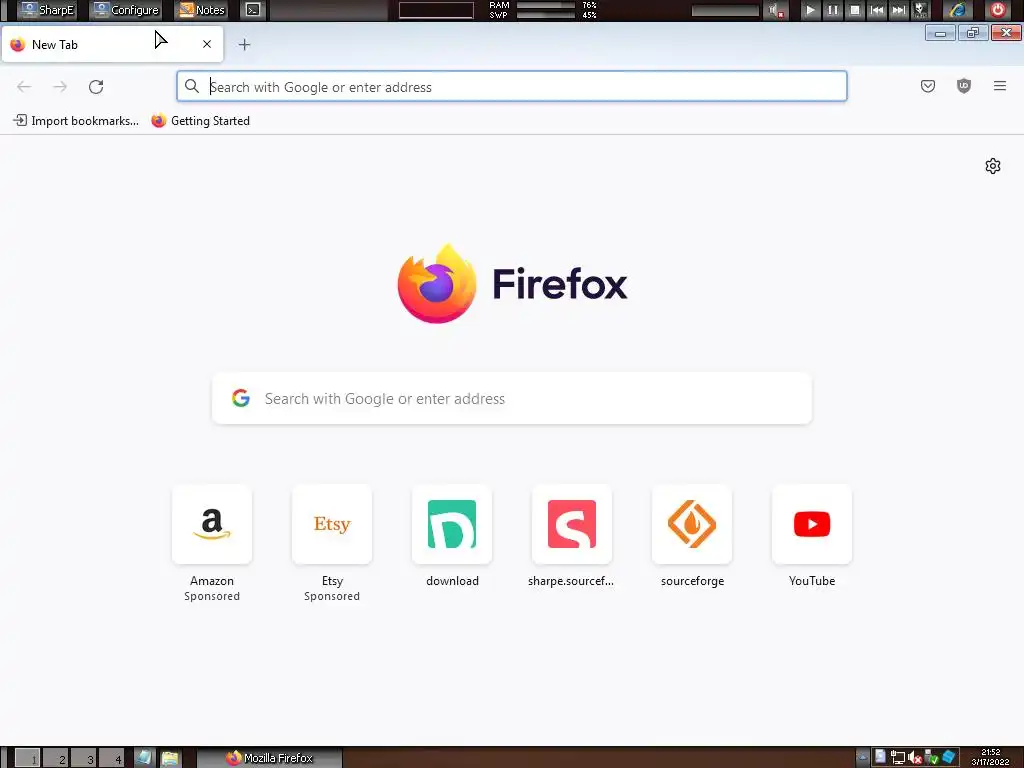Go forward one page
Screen dimensions: 1024x768
tap(60, 87)
